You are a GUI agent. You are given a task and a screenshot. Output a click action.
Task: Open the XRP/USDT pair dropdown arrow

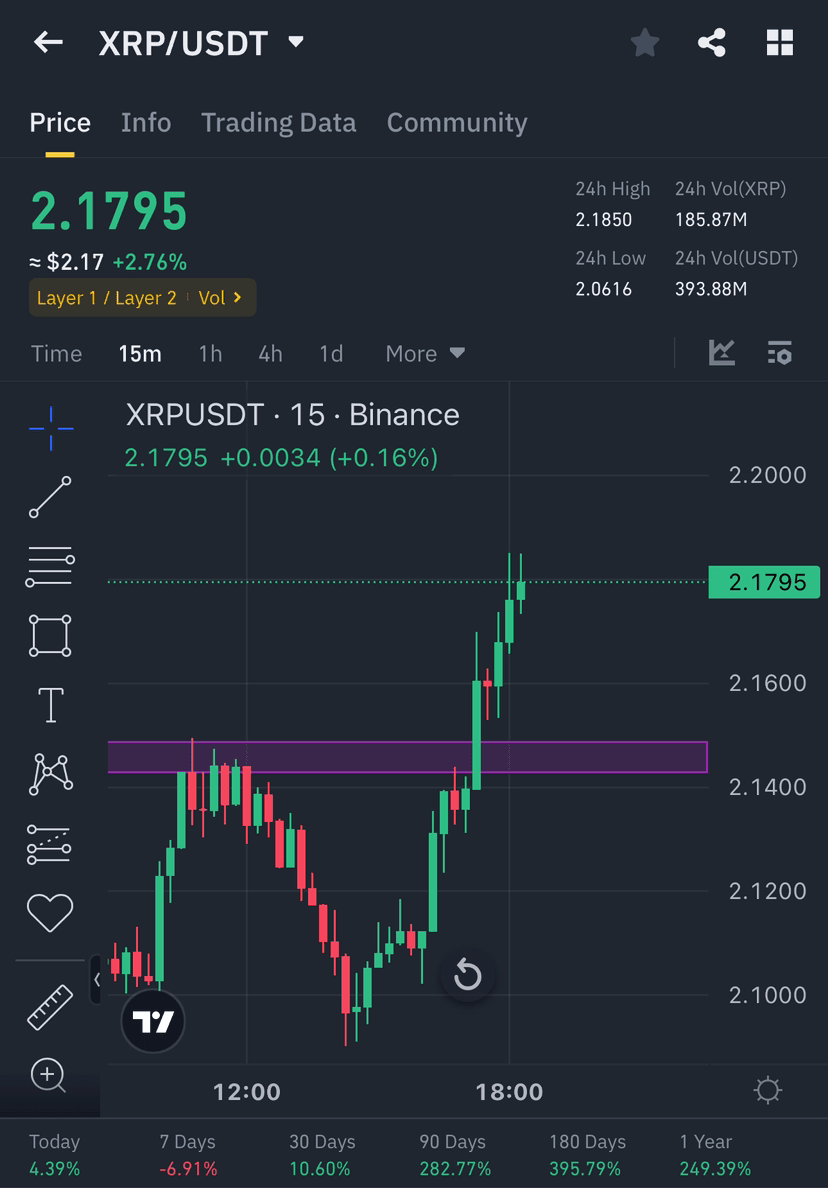pyautogui.click(x=296, y=42)
